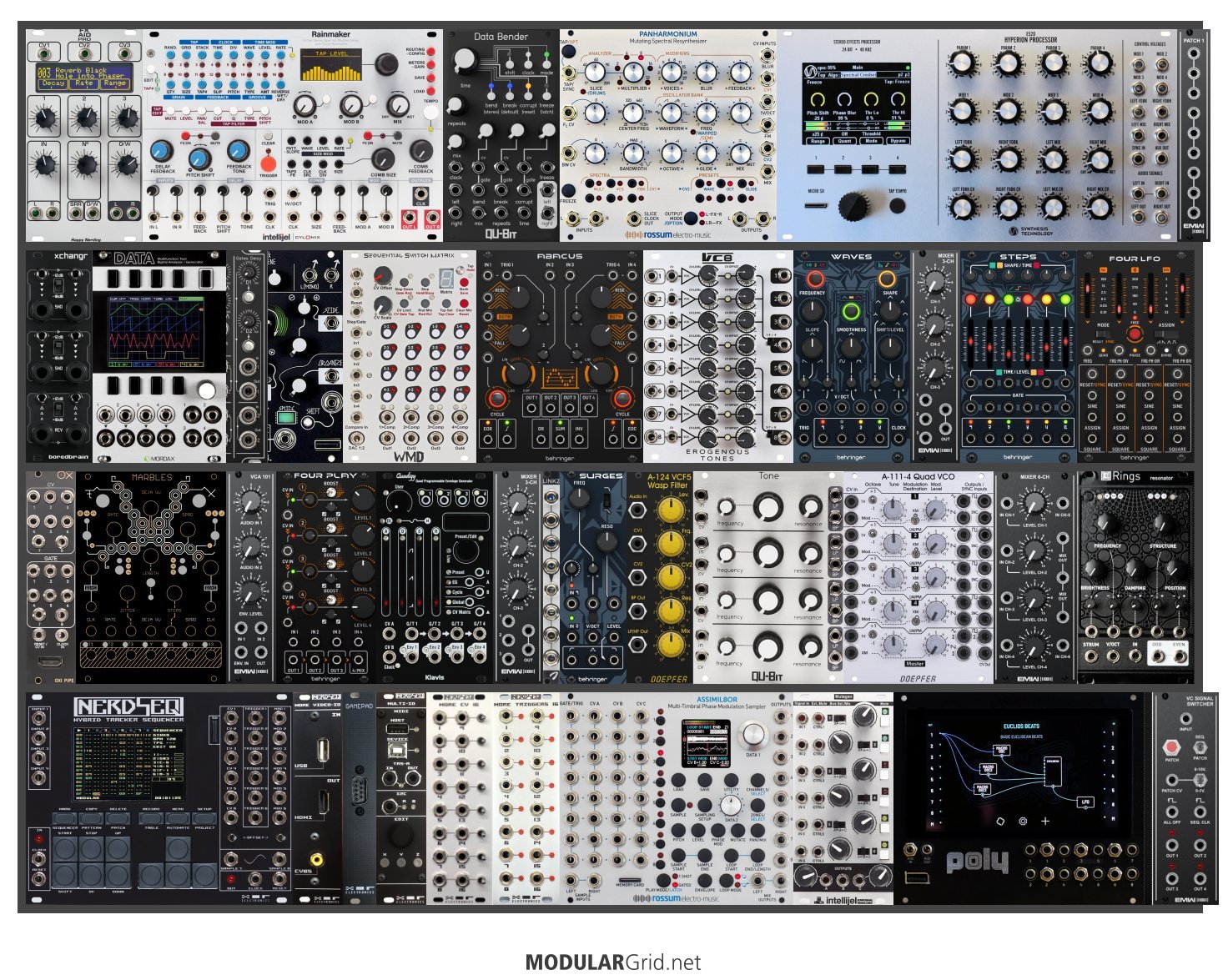Turn the Rainmaker MIX knob
Screen dimensions: 1228x980
tap(397, 106)
